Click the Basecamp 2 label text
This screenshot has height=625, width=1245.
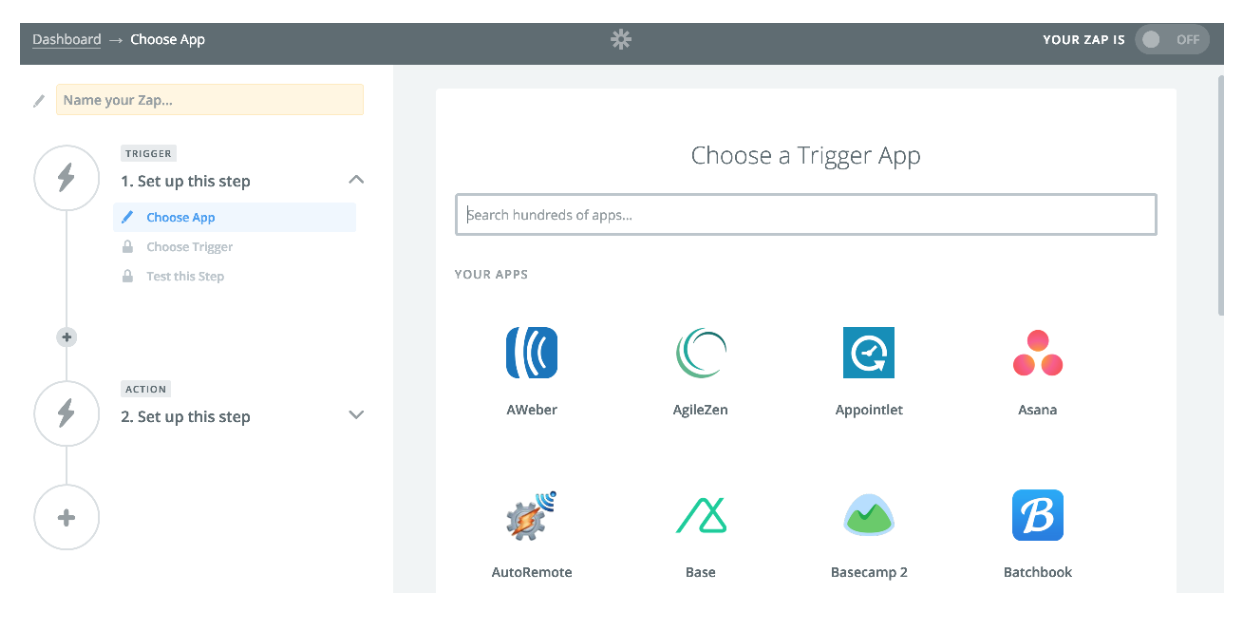pos(869,572)
